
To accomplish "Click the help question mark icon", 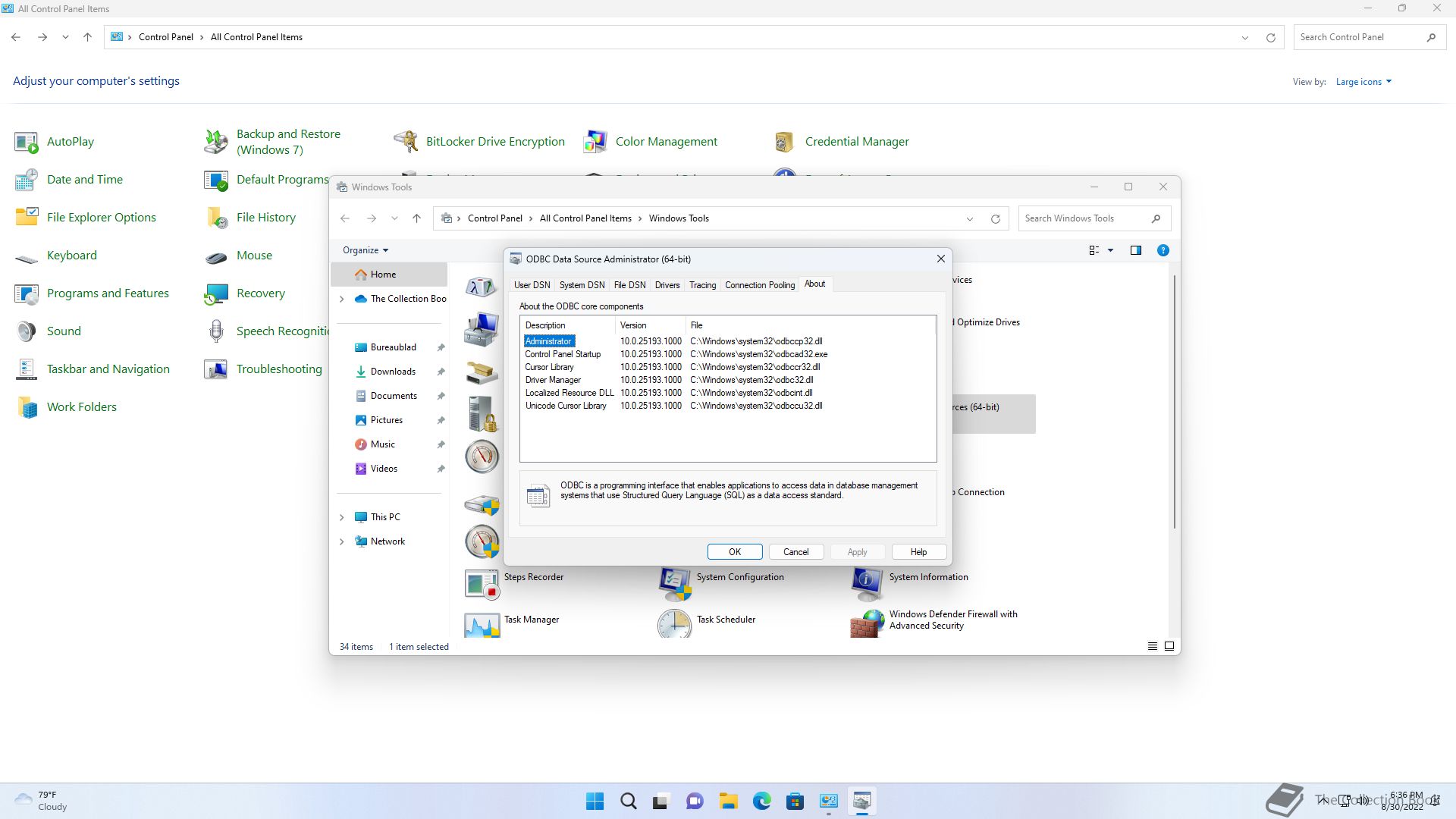I will (1163, 250).
